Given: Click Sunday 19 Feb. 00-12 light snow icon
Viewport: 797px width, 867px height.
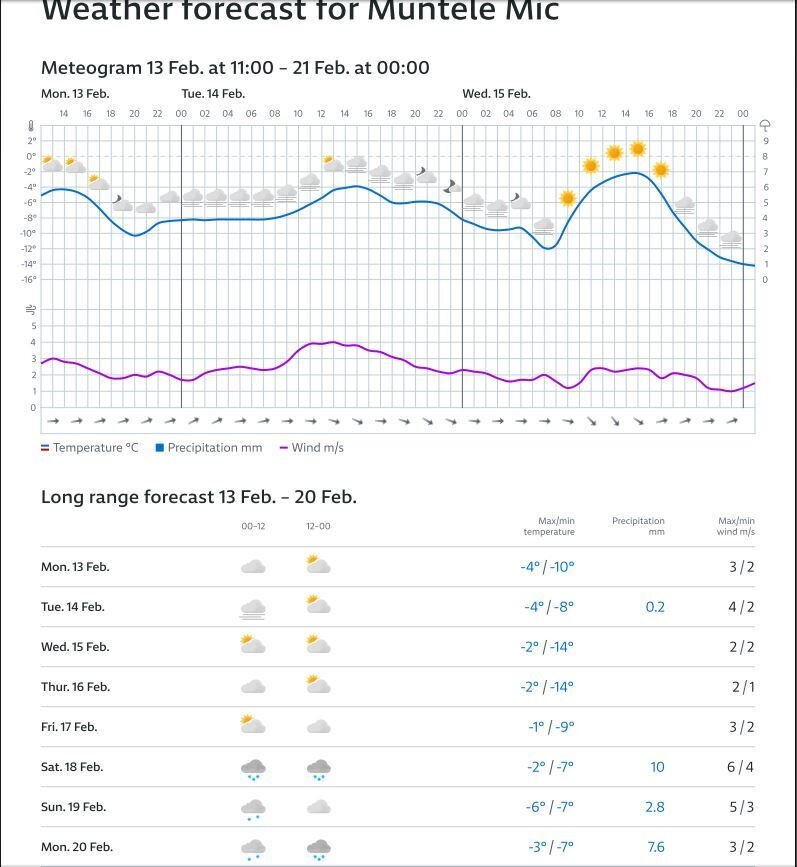Looking at the screenshot, I should pyautogui.click(x=253, y=808).
